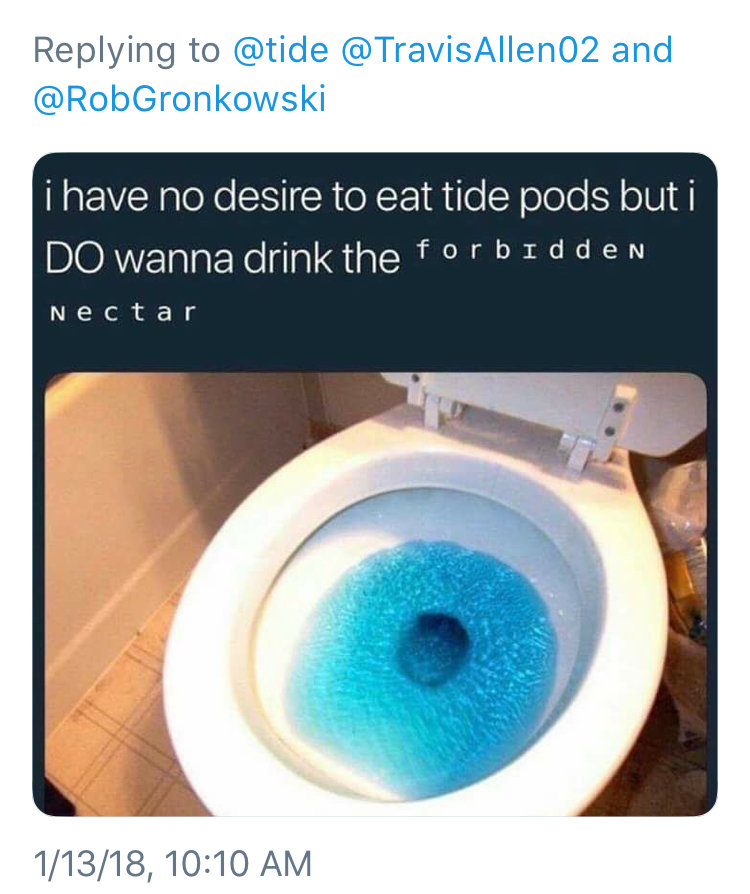Click the spaced-out "forbidden" text
The image size is (750, 894).
tap(531, 250)
